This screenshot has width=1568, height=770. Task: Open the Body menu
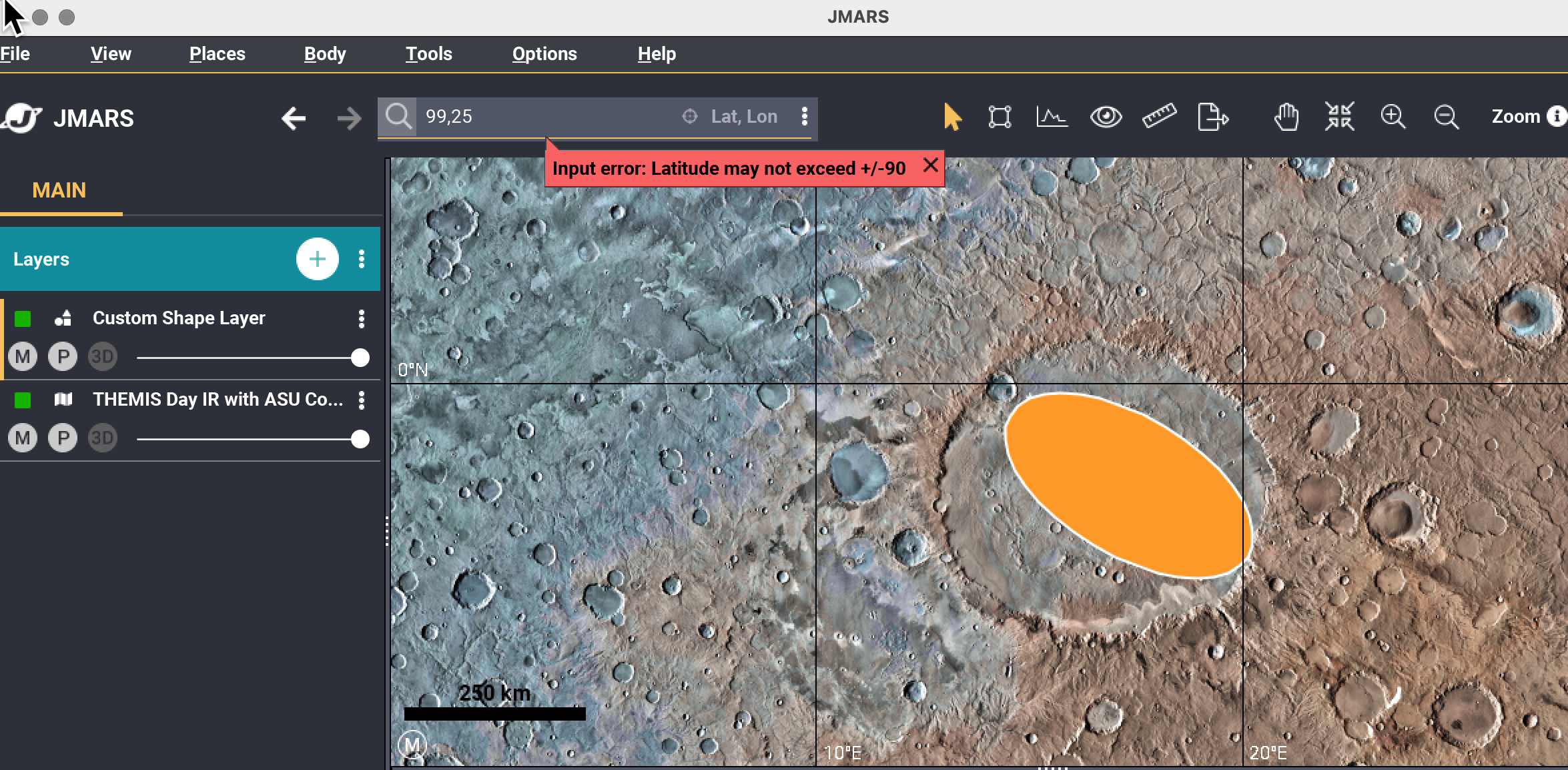point(325,54)
